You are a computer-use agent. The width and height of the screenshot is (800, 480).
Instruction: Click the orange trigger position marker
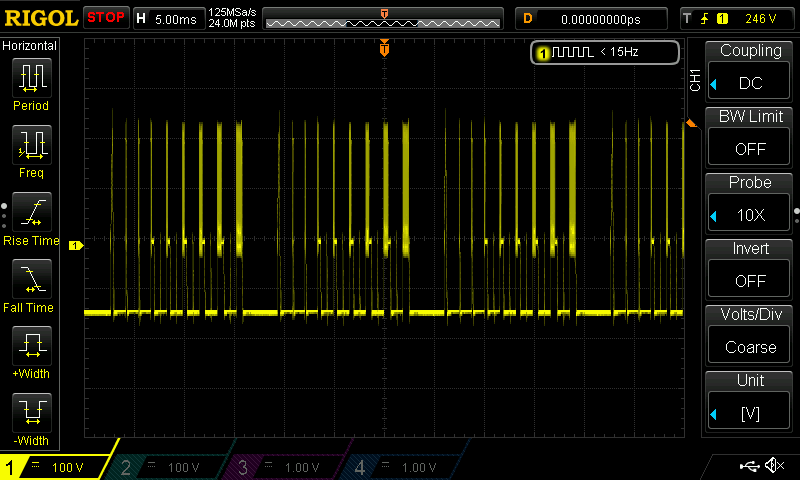[384, 48]
